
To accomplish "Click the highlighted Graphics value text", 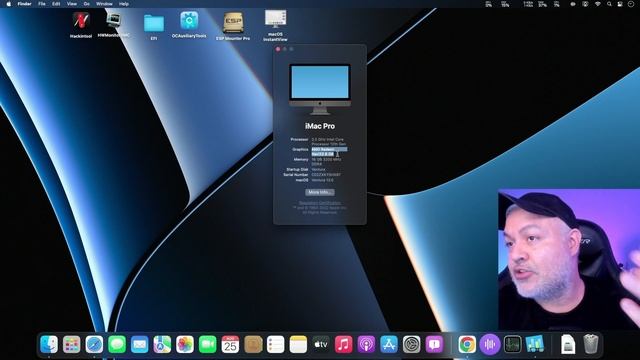I will tap(329, 152).
